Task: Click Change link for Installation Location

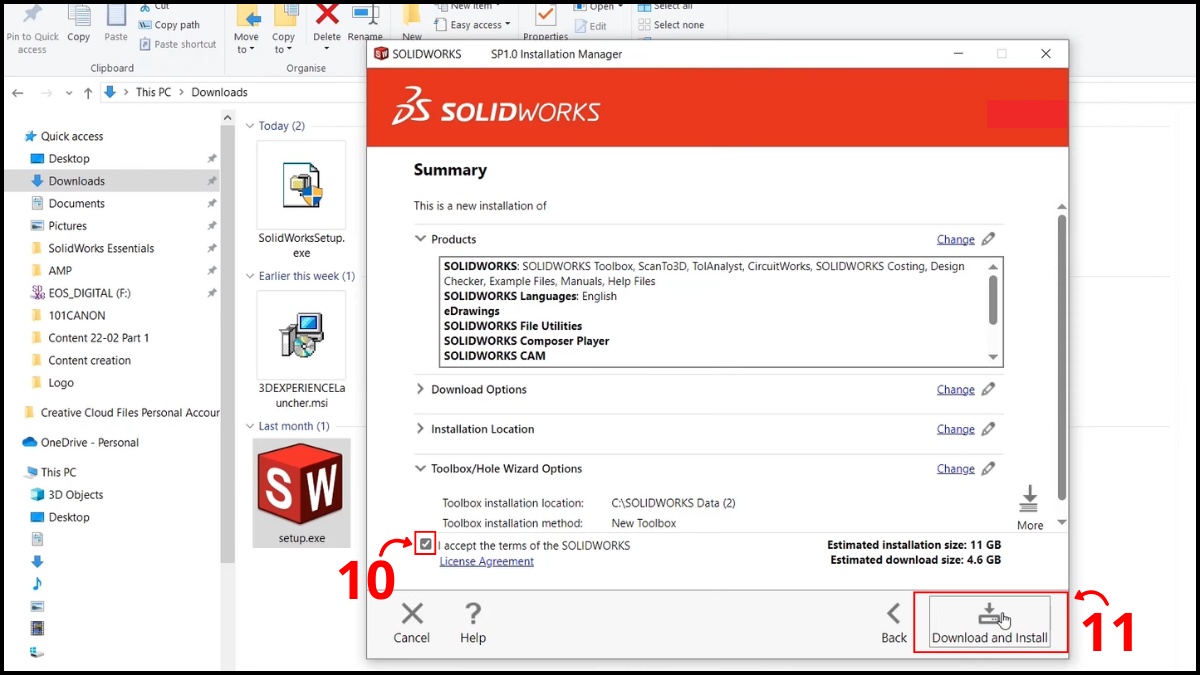Action: click(x=955, y=429)
